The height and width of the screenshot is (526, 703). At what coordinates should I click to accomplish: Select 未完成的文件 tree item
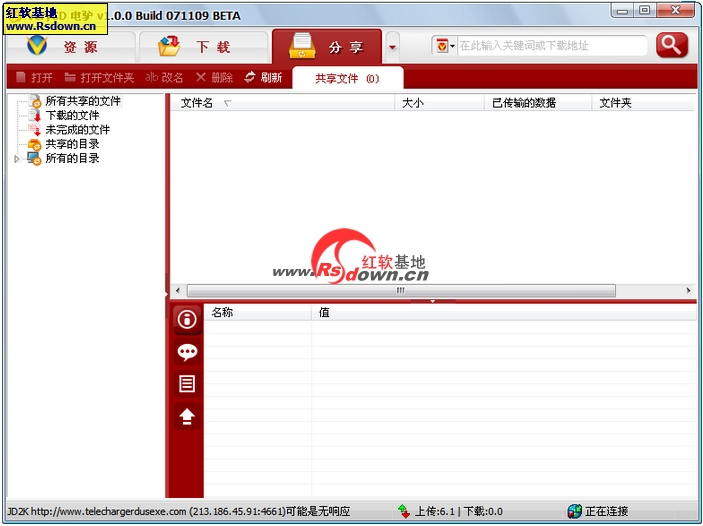pos(78,130)
